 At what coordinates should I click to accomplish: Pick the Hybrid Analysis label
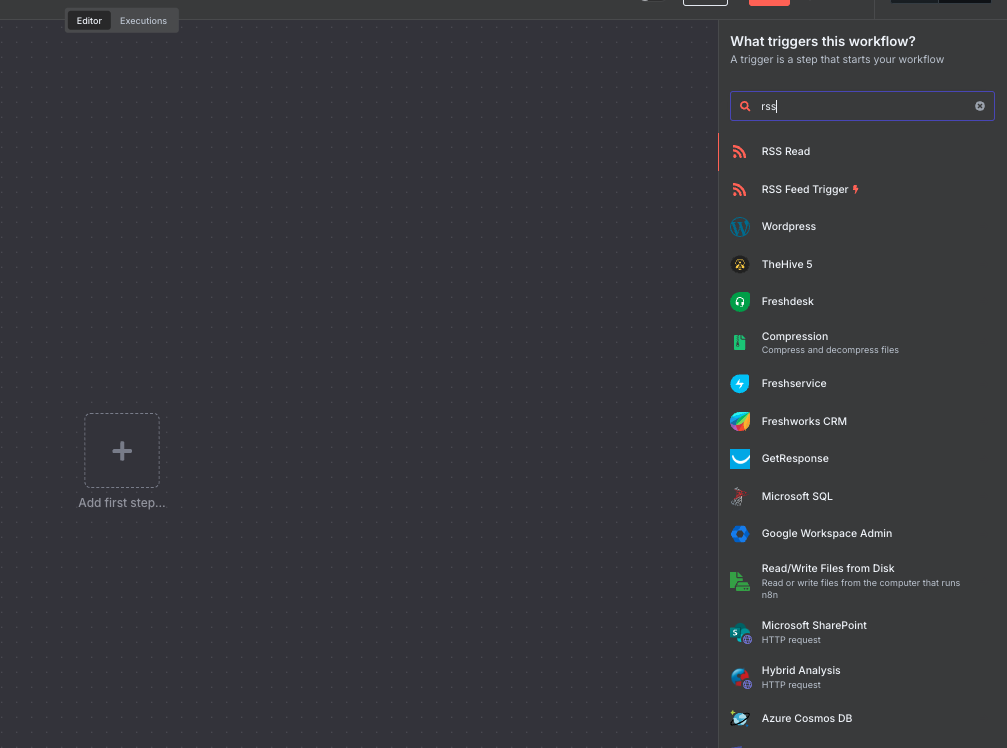click(x=801, y=670)
